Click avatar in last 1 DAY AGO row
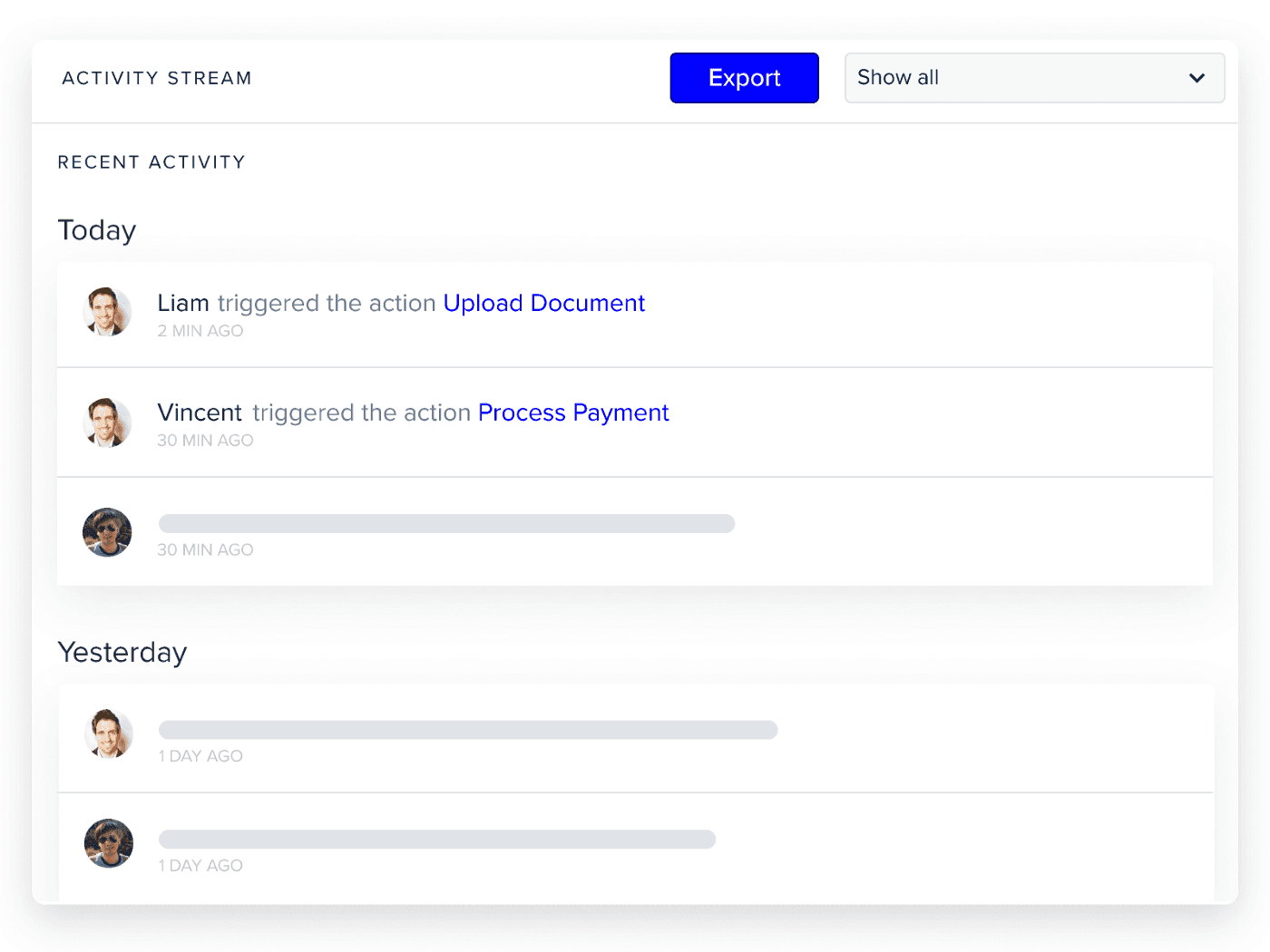 coord(109,843)
